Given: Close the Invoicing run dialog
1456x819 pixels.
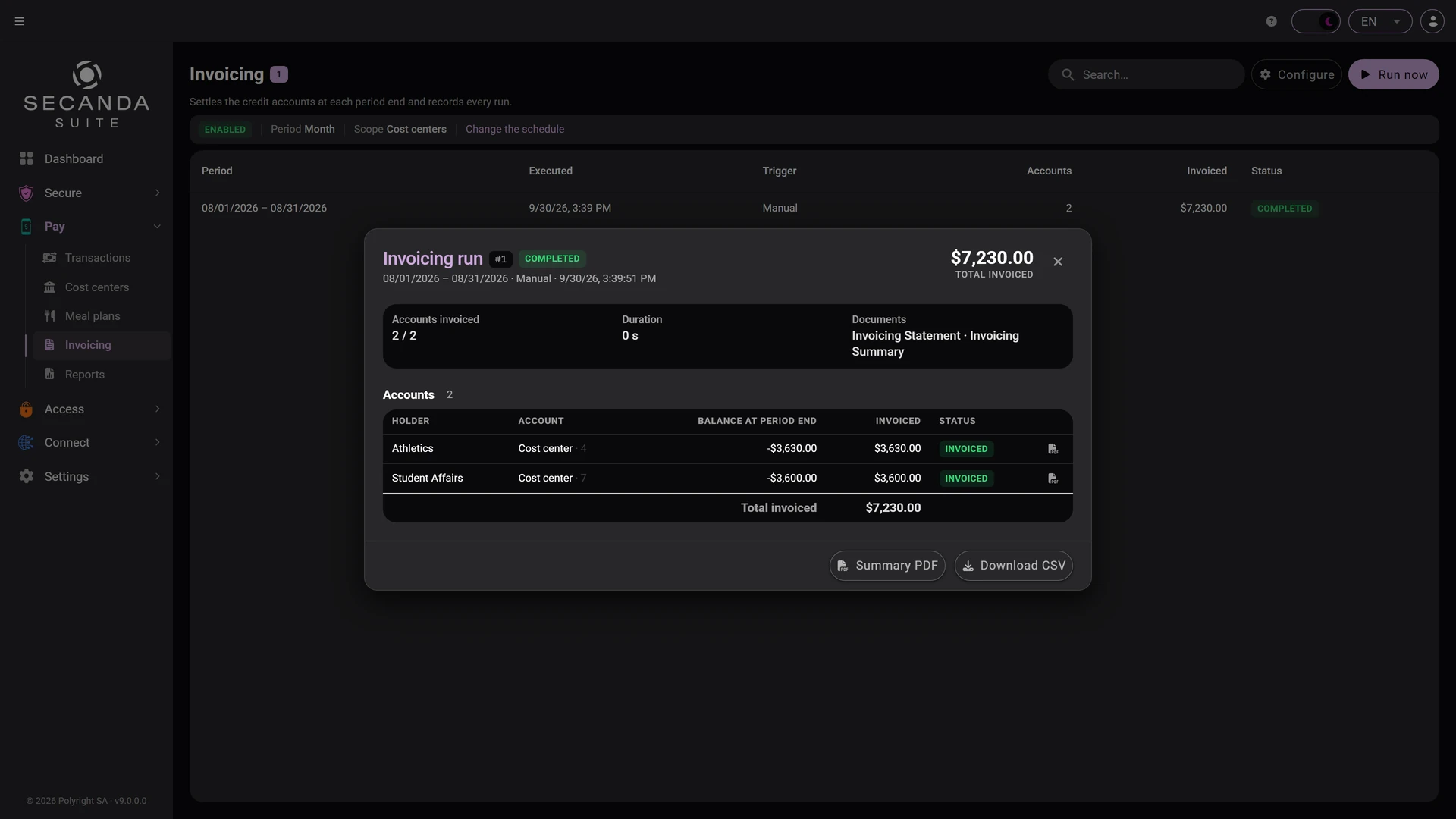Looking at the screenshot, I should 1058,262.
